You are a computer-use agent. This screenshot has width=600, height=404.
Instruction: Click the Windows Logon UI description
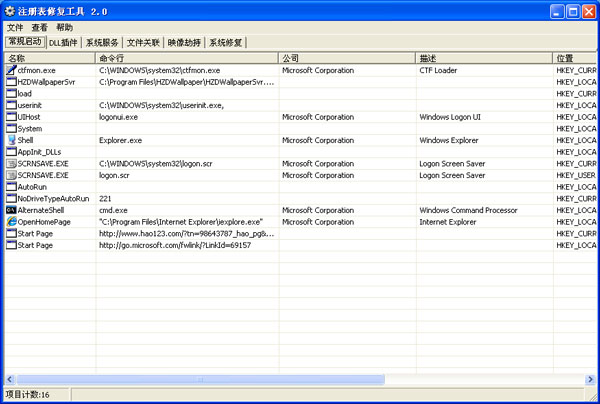(x=450, y=117)
